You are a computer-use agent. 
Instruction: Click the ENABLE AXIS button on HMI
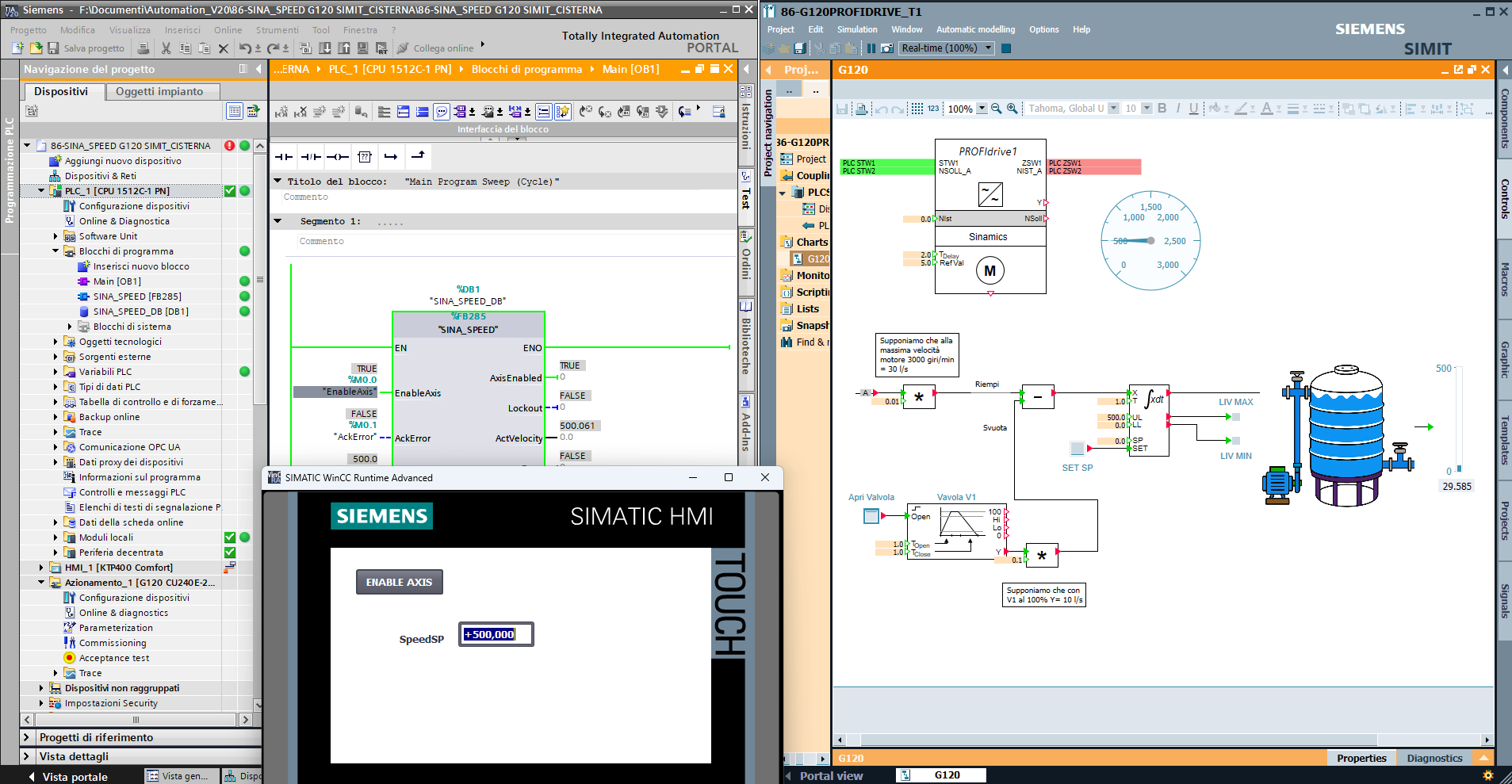(x=399, y=582)
